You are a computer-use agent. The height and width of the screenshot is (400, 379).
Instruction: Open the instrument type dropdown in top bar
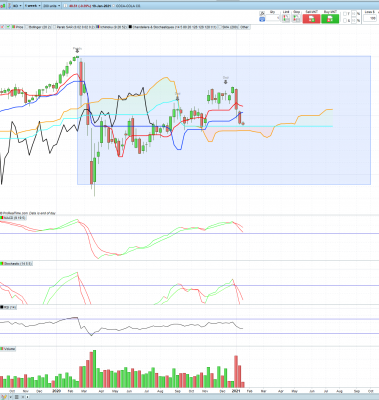coord(17,6)
